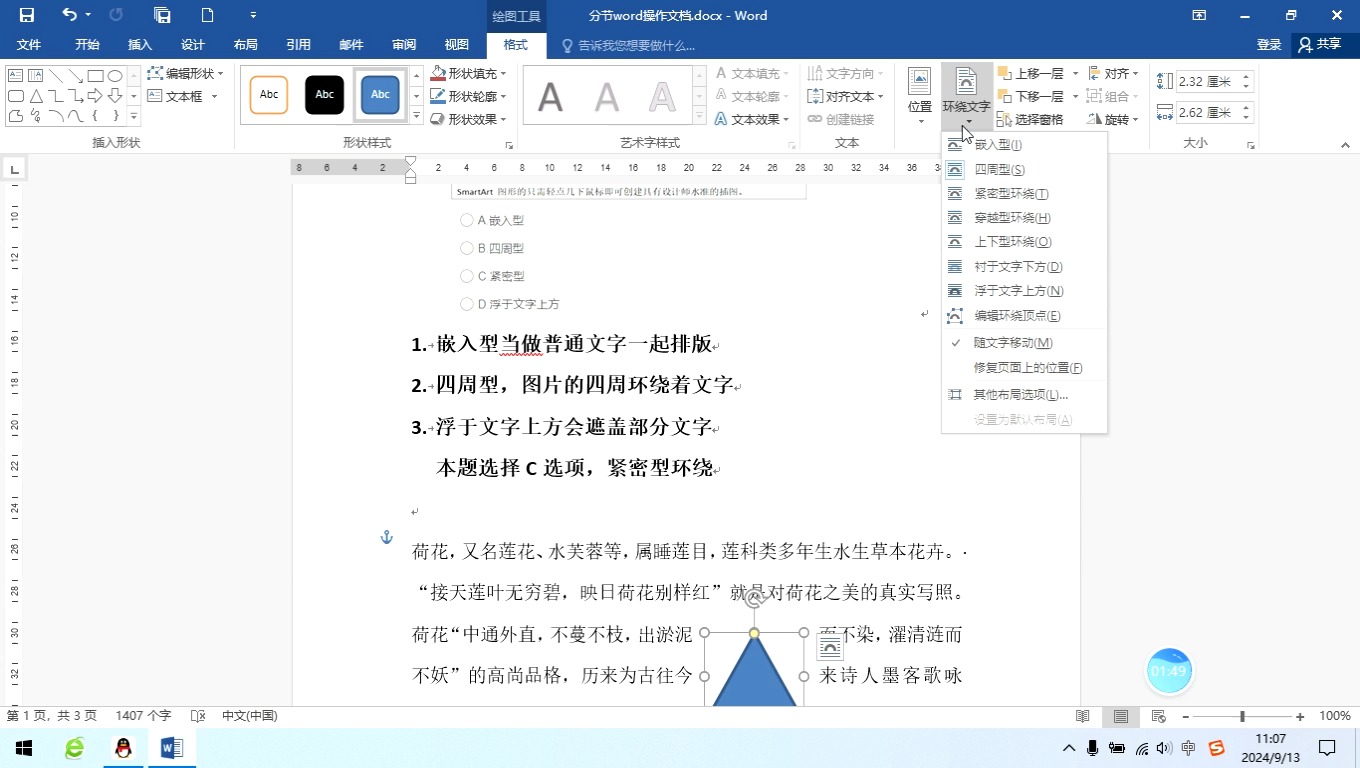Screen dimensions: 1360x768
Task: Select the triangle shape in gallery
Action: tap(36, 96)
